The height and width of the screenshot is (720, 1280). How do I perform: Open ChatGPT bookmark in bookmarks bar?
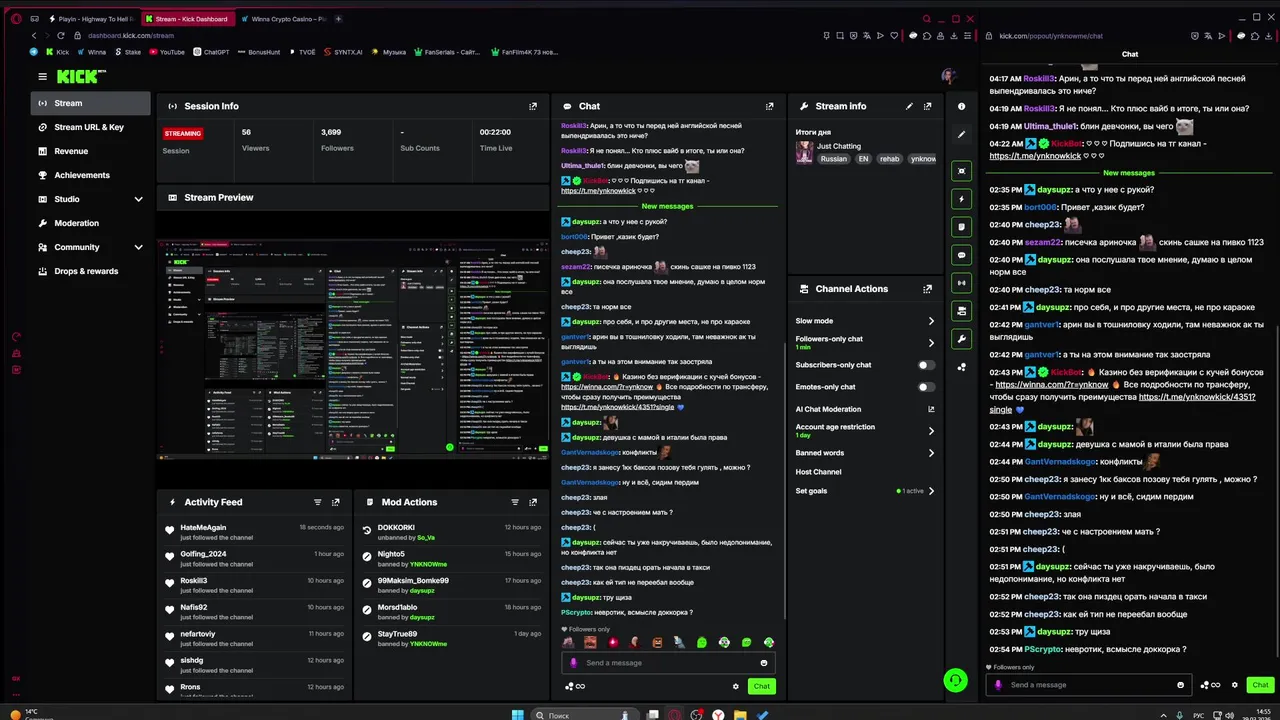point(211,52)
